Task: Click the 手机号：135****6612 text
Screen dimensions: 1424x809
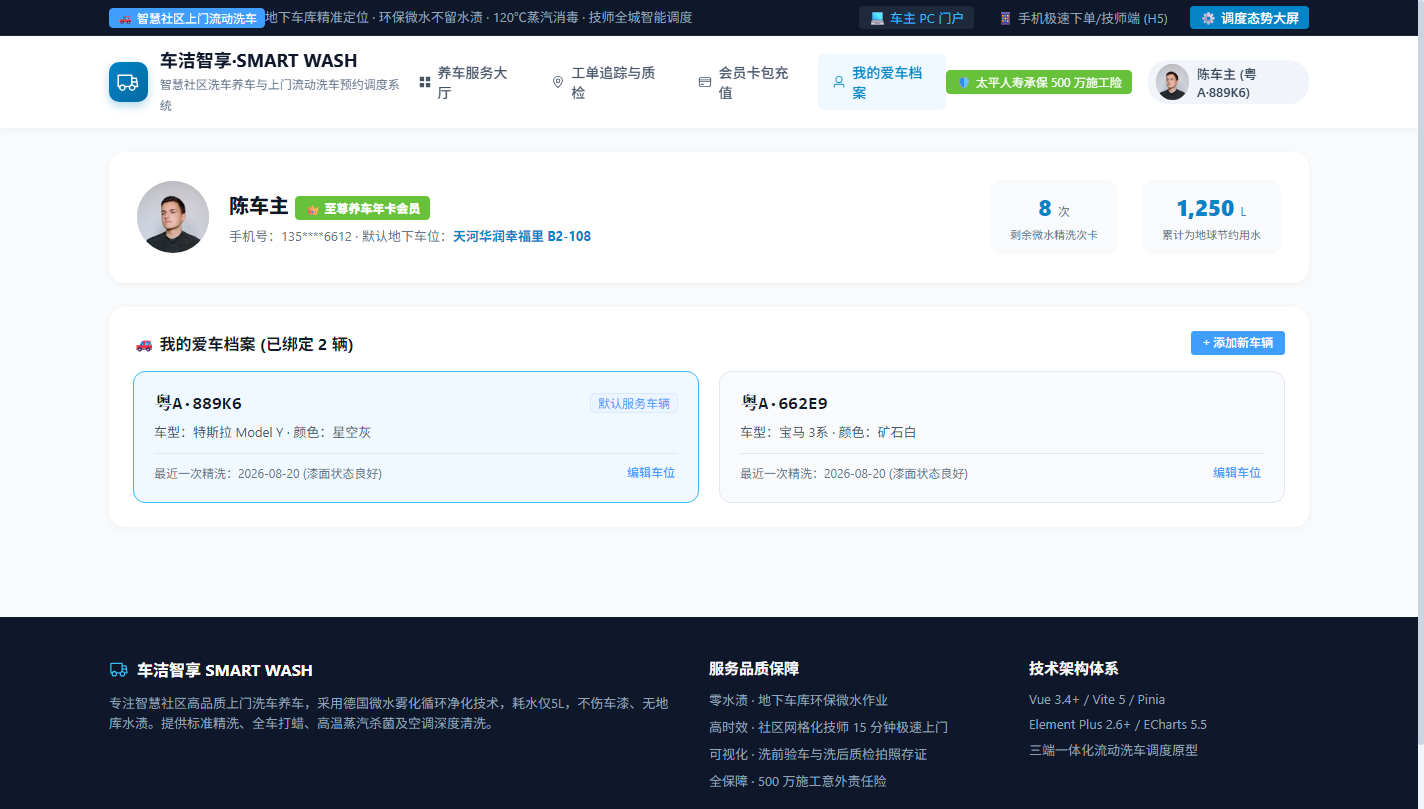Action: pos(291,237)
